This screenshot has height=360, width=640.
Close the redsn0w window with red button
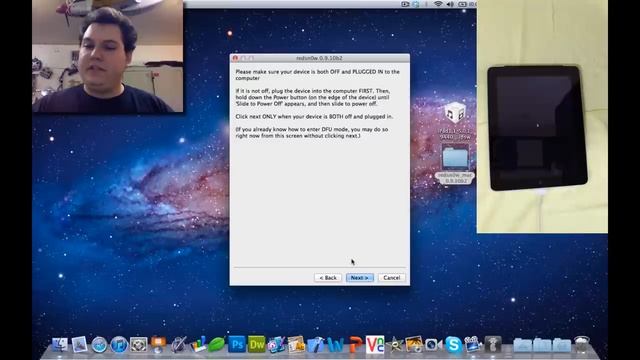click(x=235, y=58)
